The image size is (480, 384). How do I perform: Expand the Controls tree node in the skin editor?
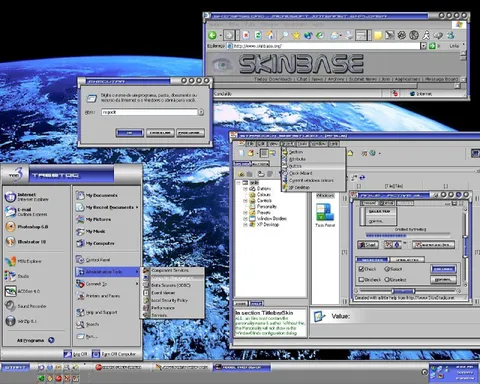pyautogui.click(x=245, y=201)
